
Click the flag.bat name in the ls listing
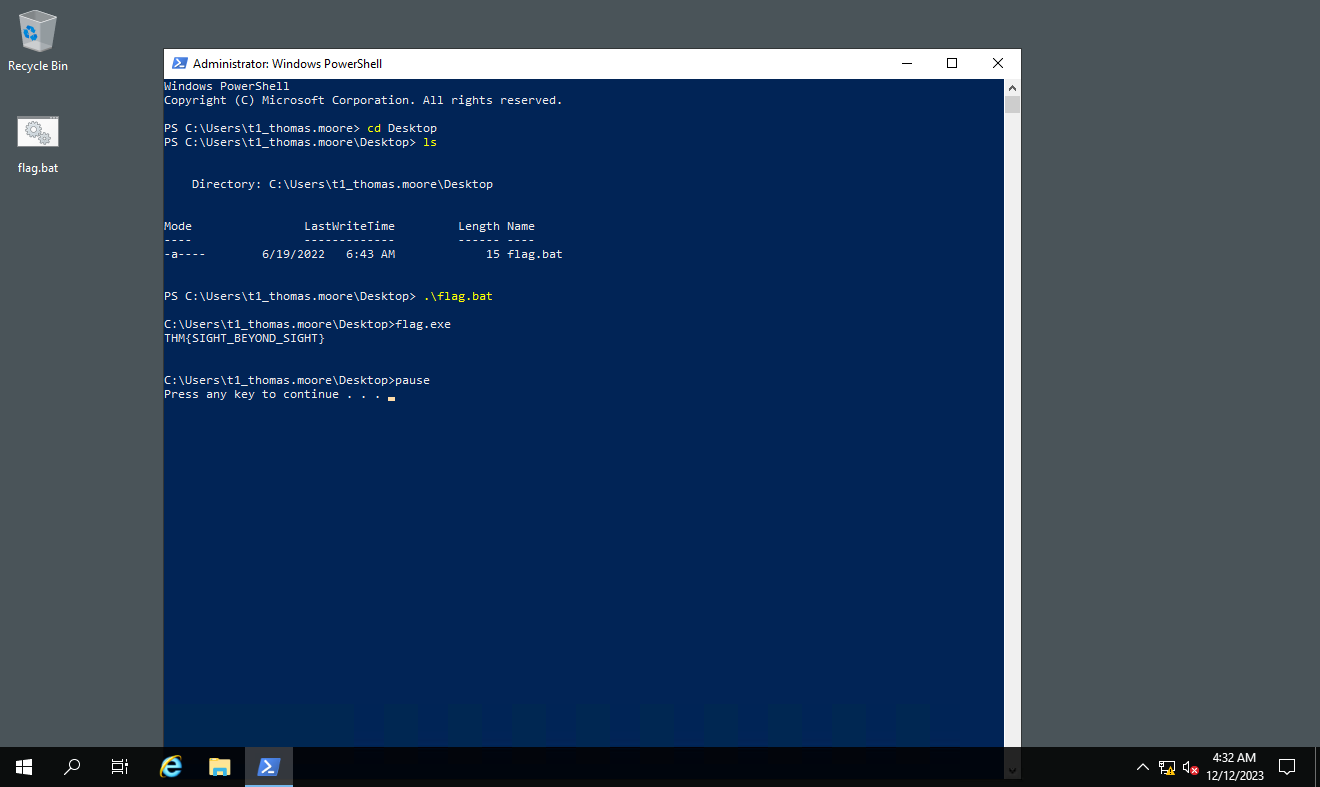[x=535, y=254]
